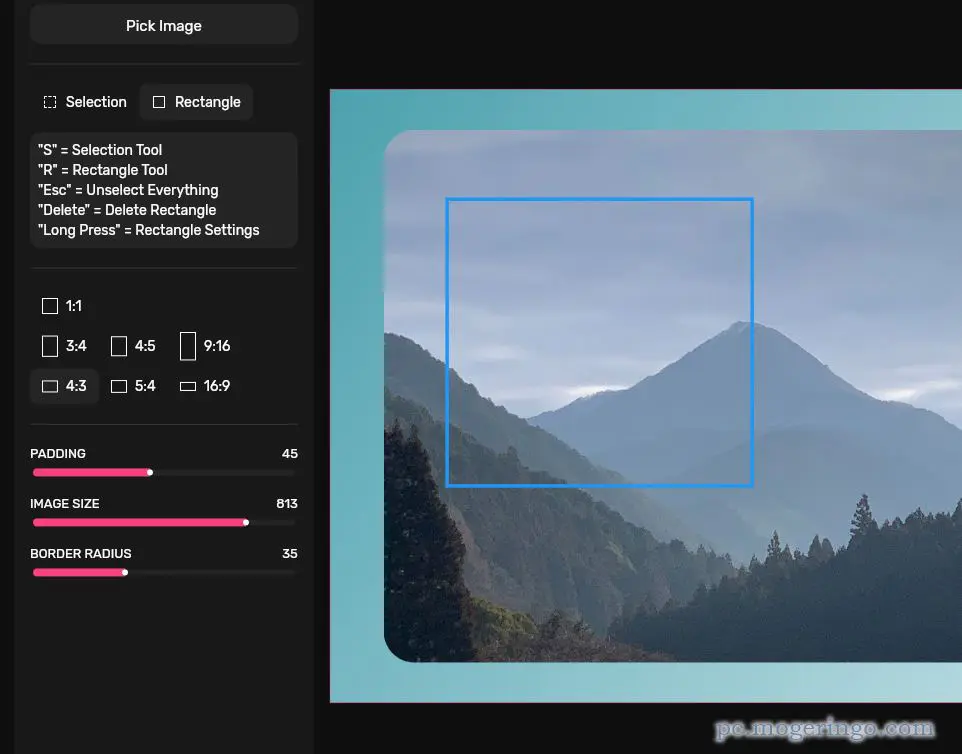Click the Image Size value 813

(x=287, y=504)
